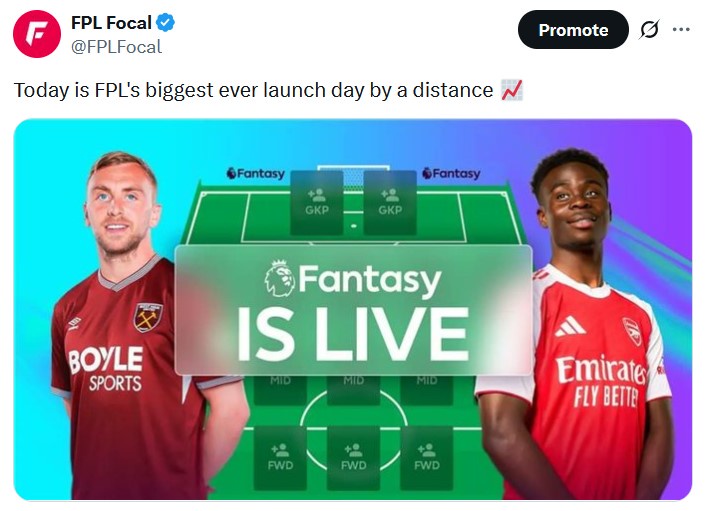Click the top-right Fantasy logo in image
This screenshot has width=705, height=511.
(x=451, y=173)
